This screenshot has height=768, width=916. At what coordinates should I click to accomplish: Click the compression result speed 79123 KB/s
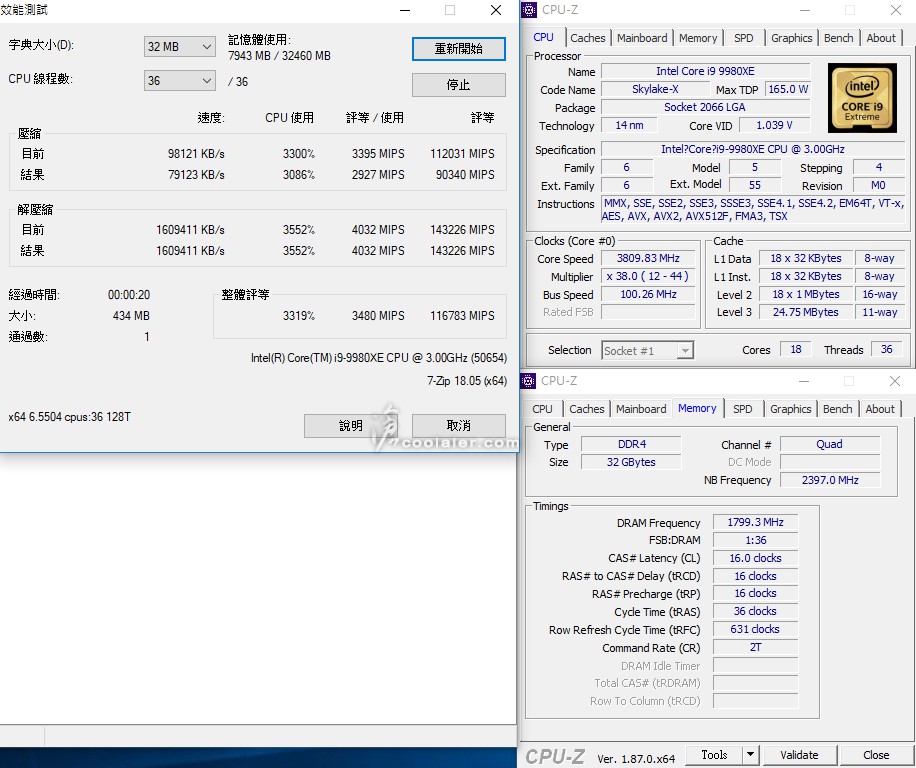196,175
